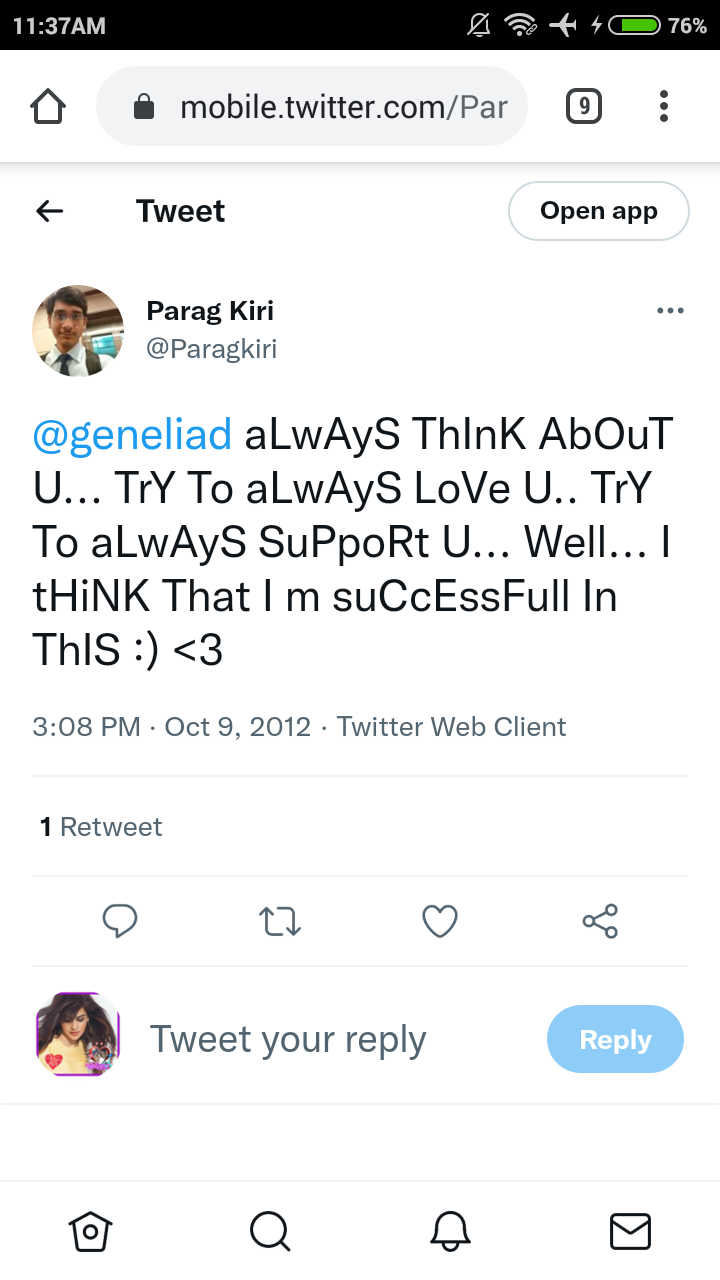720x1280 pixels.
Task: Open the tab switcher showing 9 tabs
Action: (x=584, y=106)
